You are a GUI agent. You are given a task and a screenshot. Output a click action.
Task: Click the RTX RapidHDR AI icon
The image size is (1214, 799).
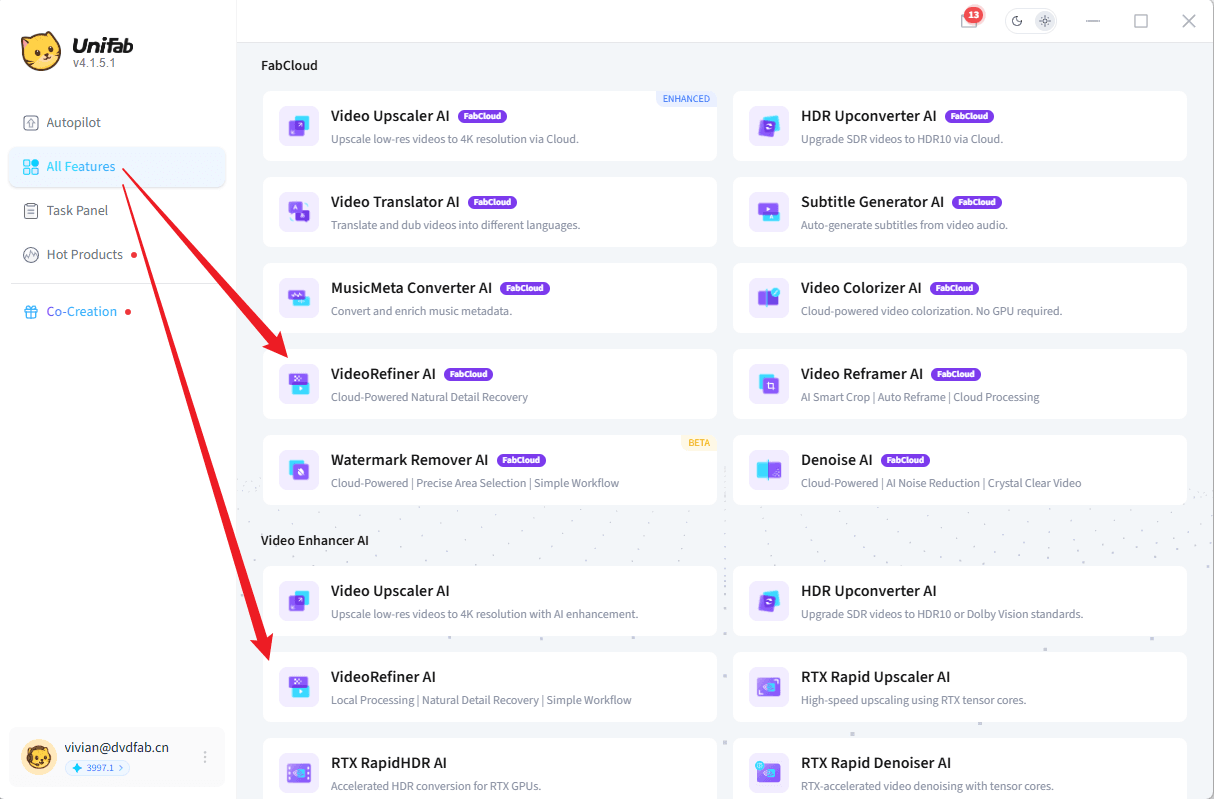point(299,773)
